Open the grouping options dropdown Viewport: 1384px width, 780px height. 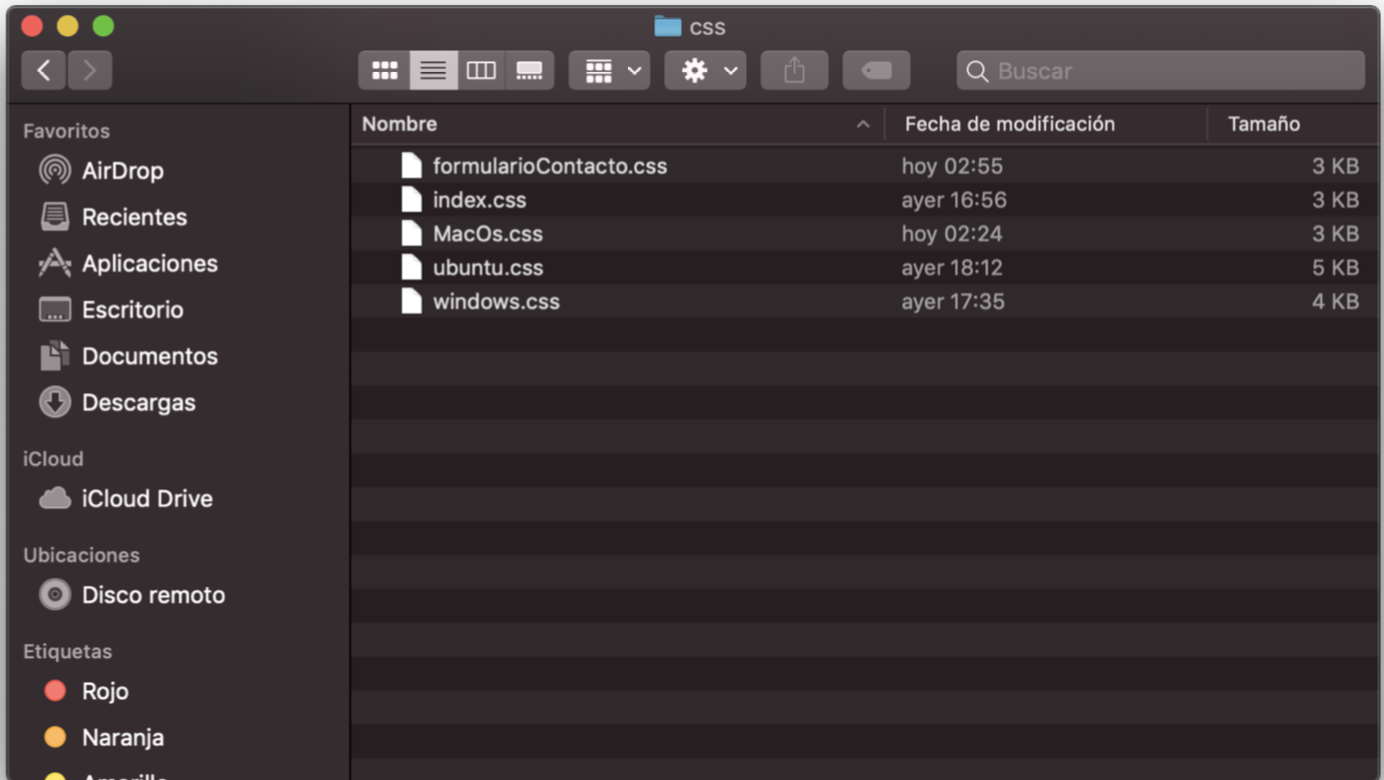point(609,70)
